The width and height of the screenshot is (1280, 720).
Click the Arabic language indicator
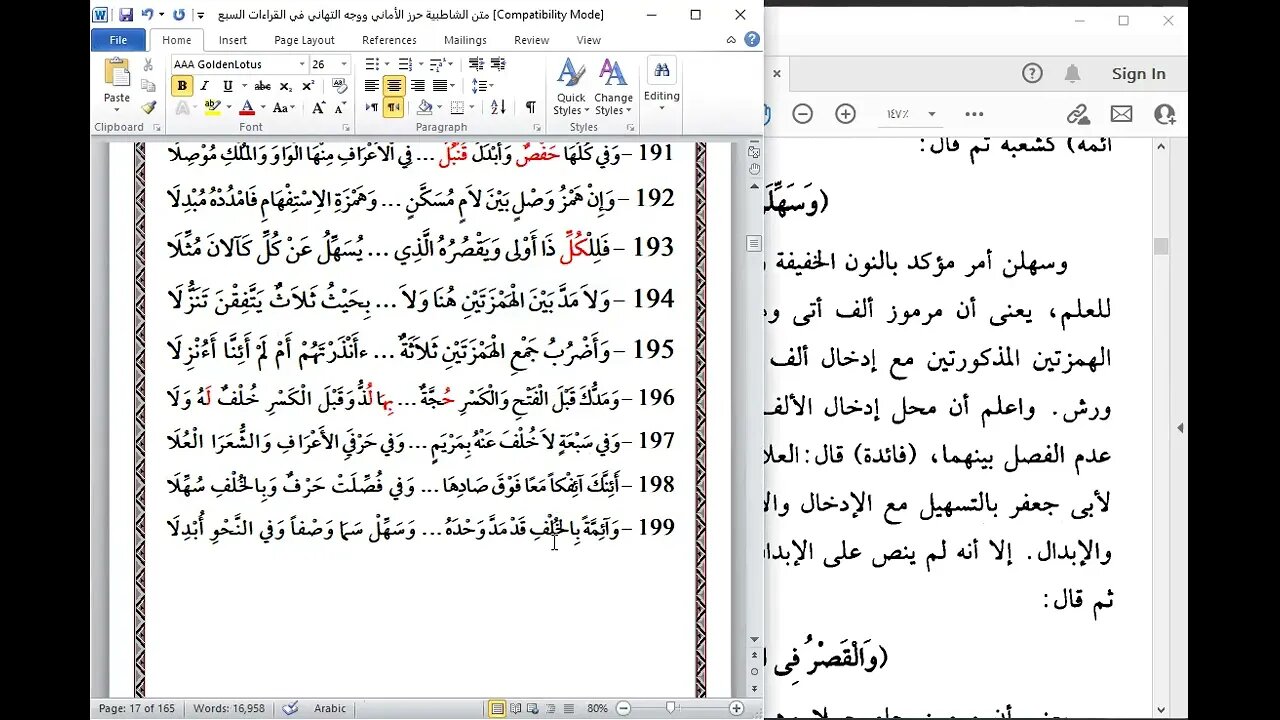[329, 708]
